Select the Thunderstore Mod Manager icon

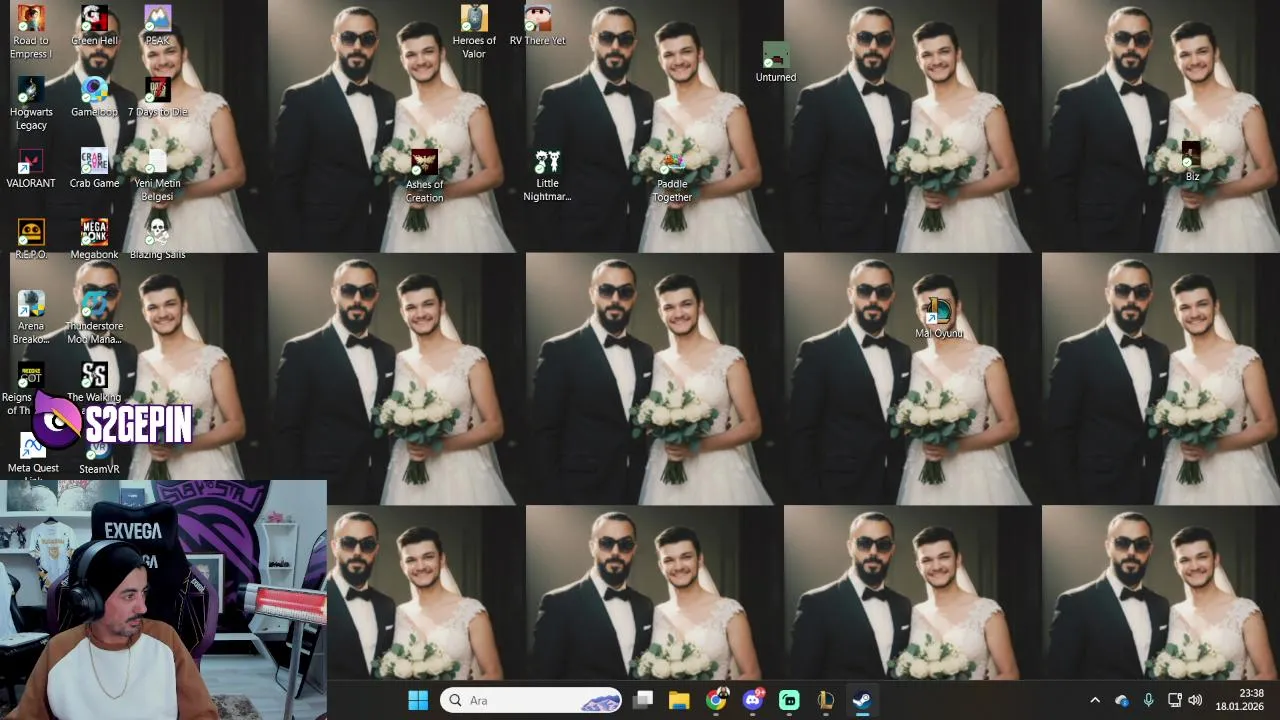tap(94, 318)
